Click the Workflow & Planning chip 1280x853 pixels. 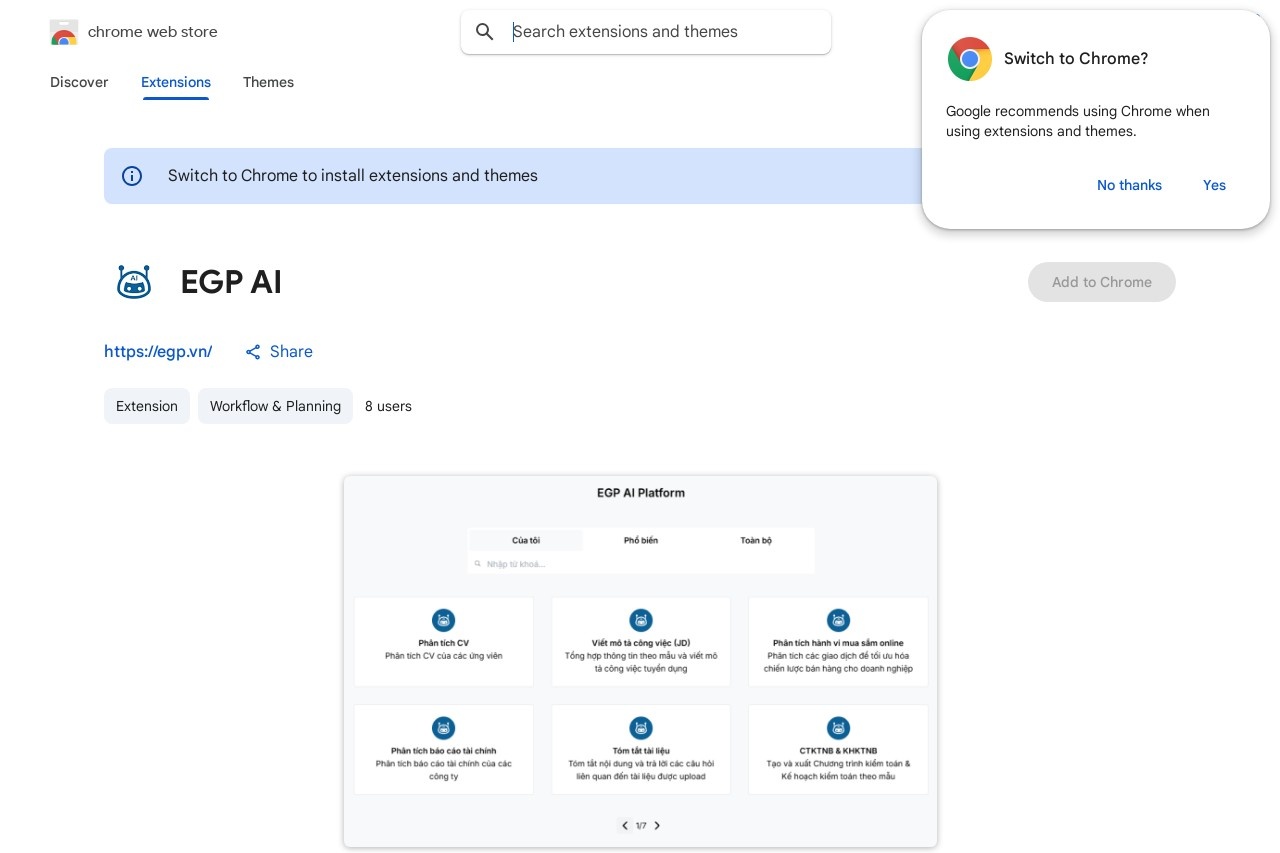coord(275,406)
